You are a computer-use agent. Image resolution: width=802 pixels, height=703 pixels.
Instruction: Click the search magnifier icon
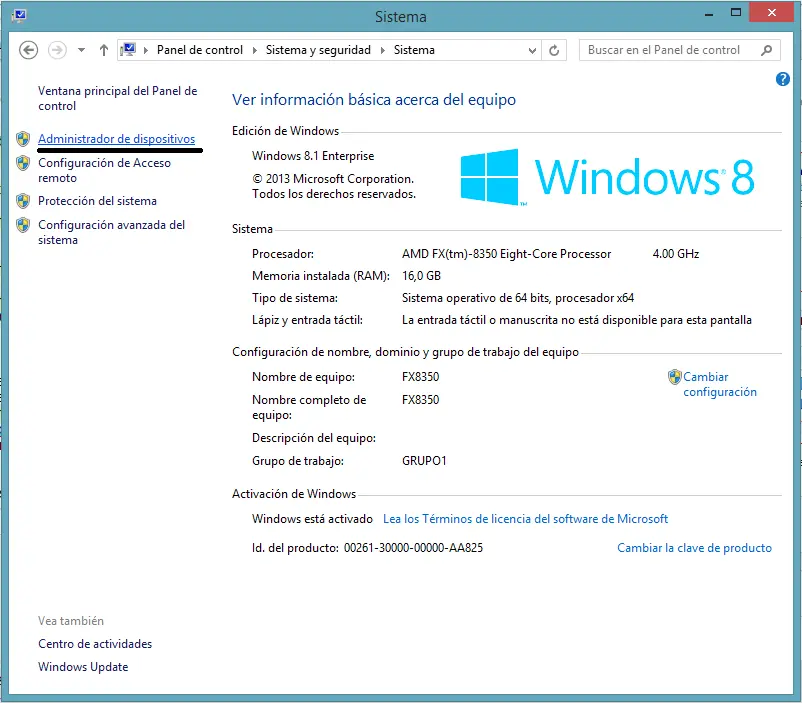click(766, 50)
